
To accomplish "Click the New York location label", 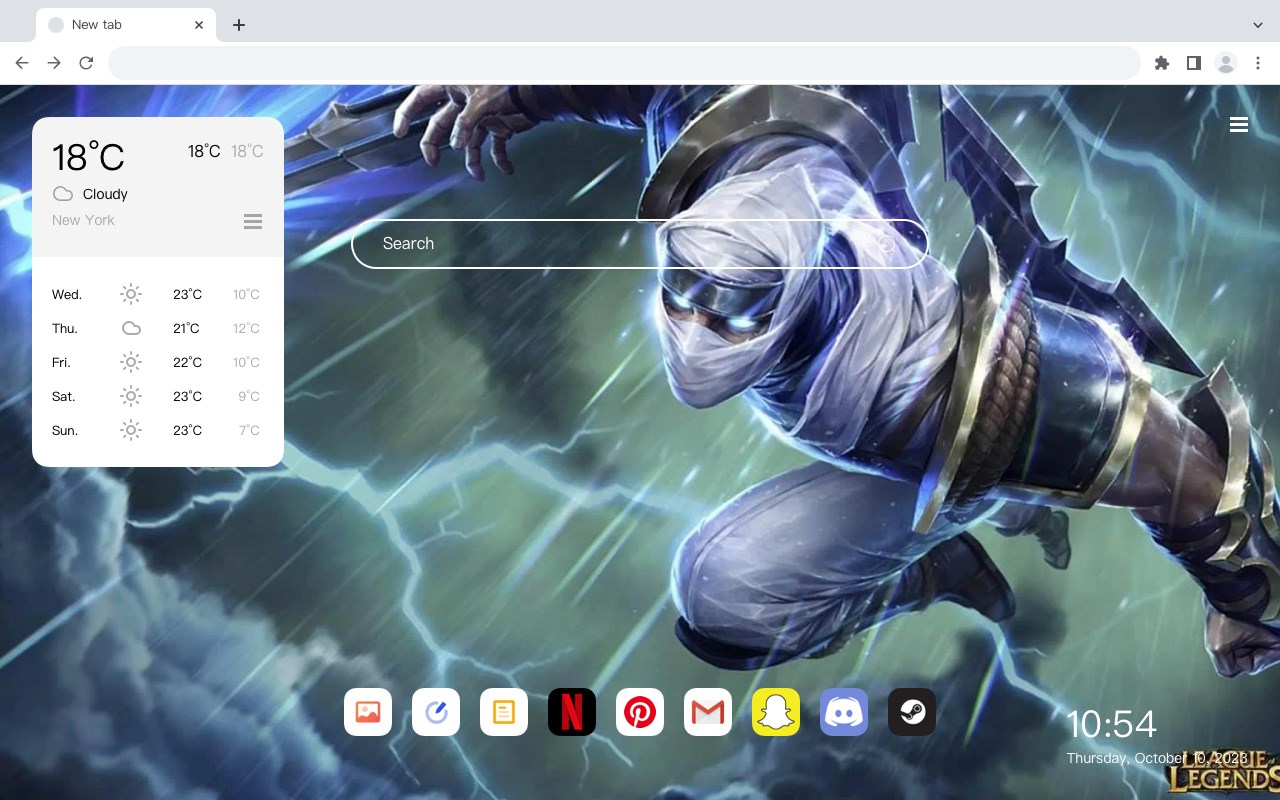I will pos(83,220).
